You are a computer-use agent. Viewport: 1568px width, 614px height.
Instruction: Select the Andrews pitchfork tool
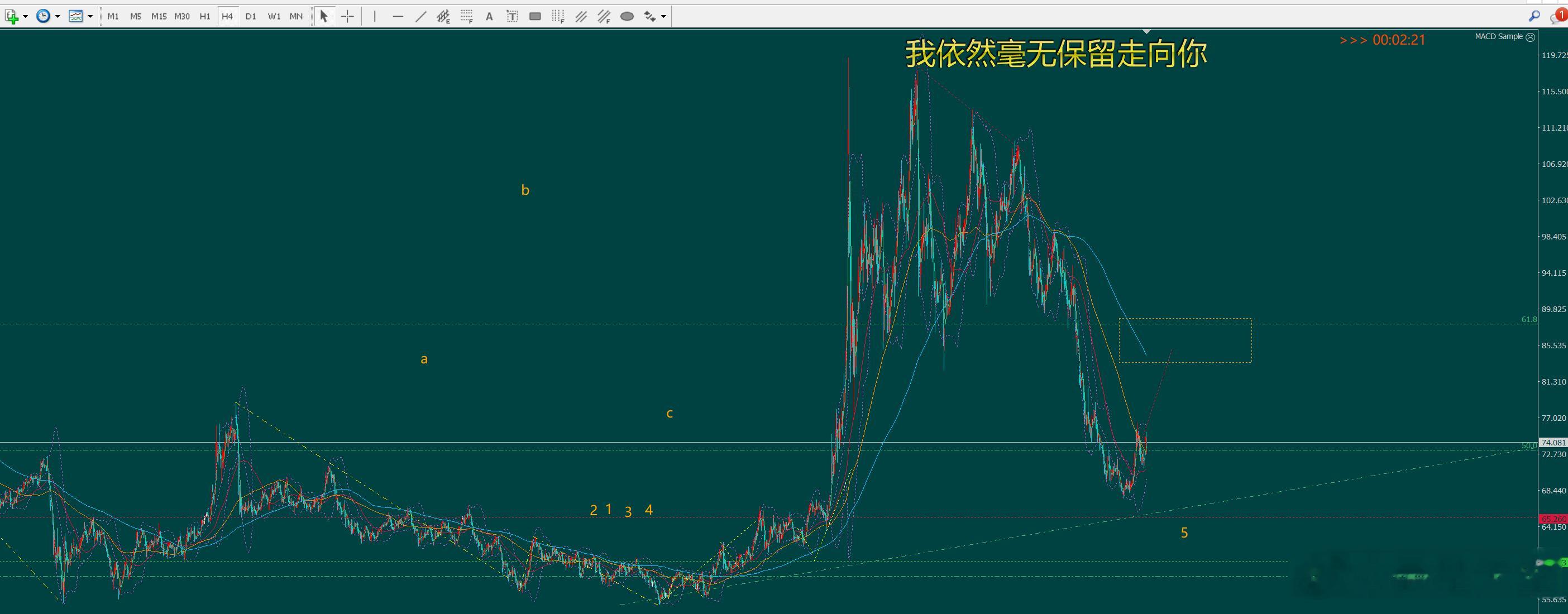click(x=581, y=16)
